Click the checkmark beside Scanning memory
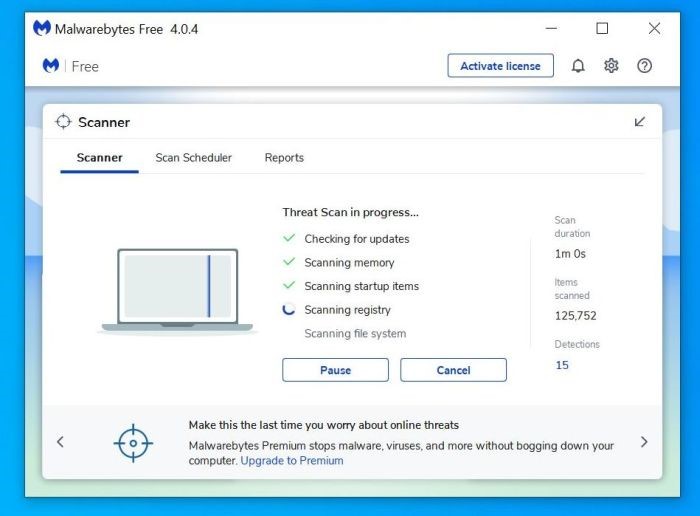The width and height of the screenshot is (700, 516). pyautogui.click(x=289, y=262)
